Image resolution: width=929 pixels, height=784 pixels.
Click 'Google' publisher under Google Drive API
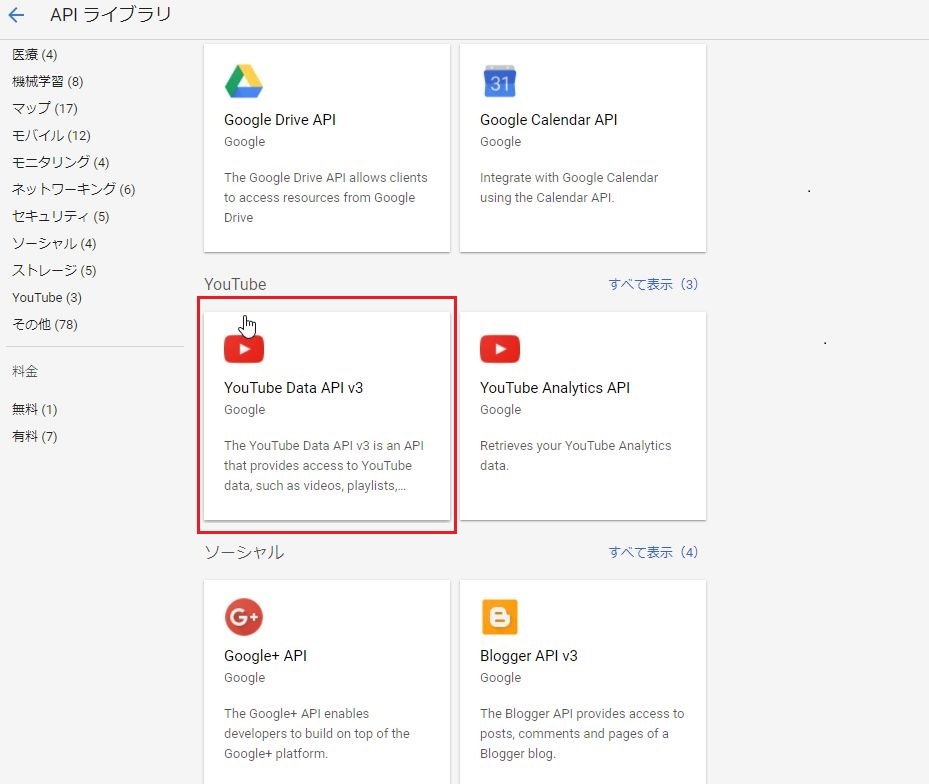pos(244,142)
